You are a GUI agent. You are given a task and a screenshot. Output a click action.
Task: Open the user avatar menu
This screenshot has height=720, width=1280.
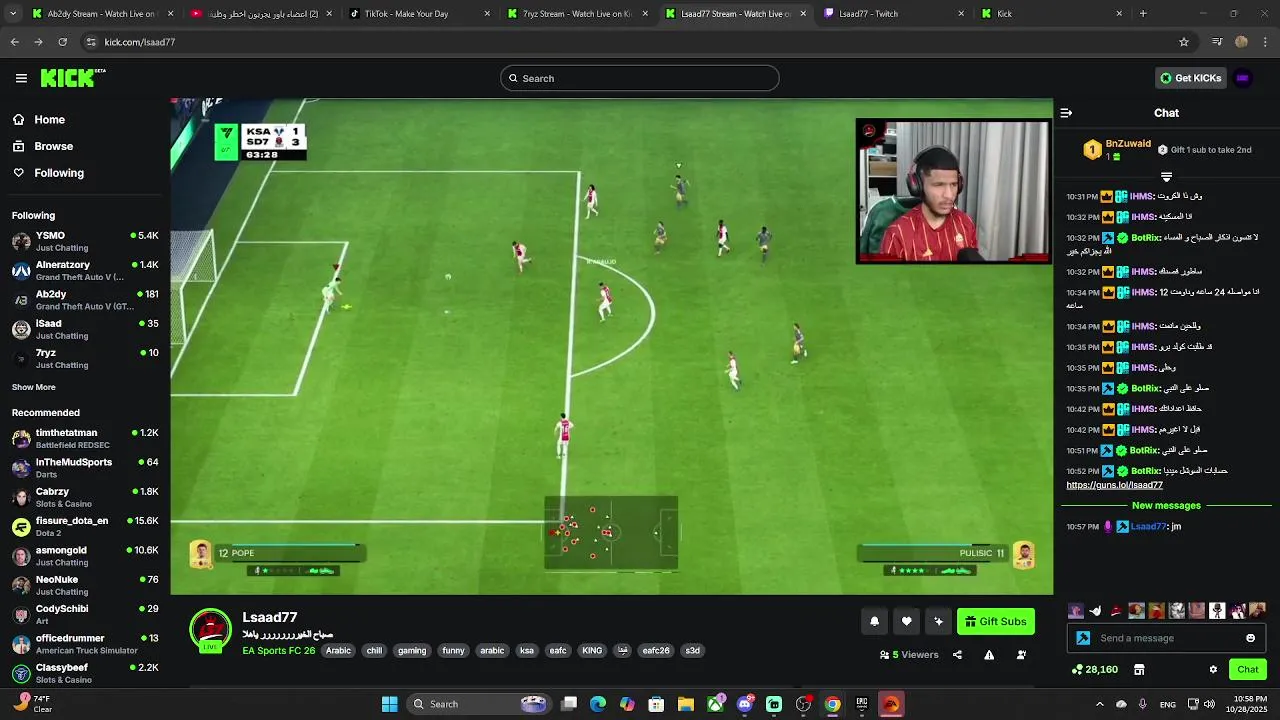tap(1243, 78)
